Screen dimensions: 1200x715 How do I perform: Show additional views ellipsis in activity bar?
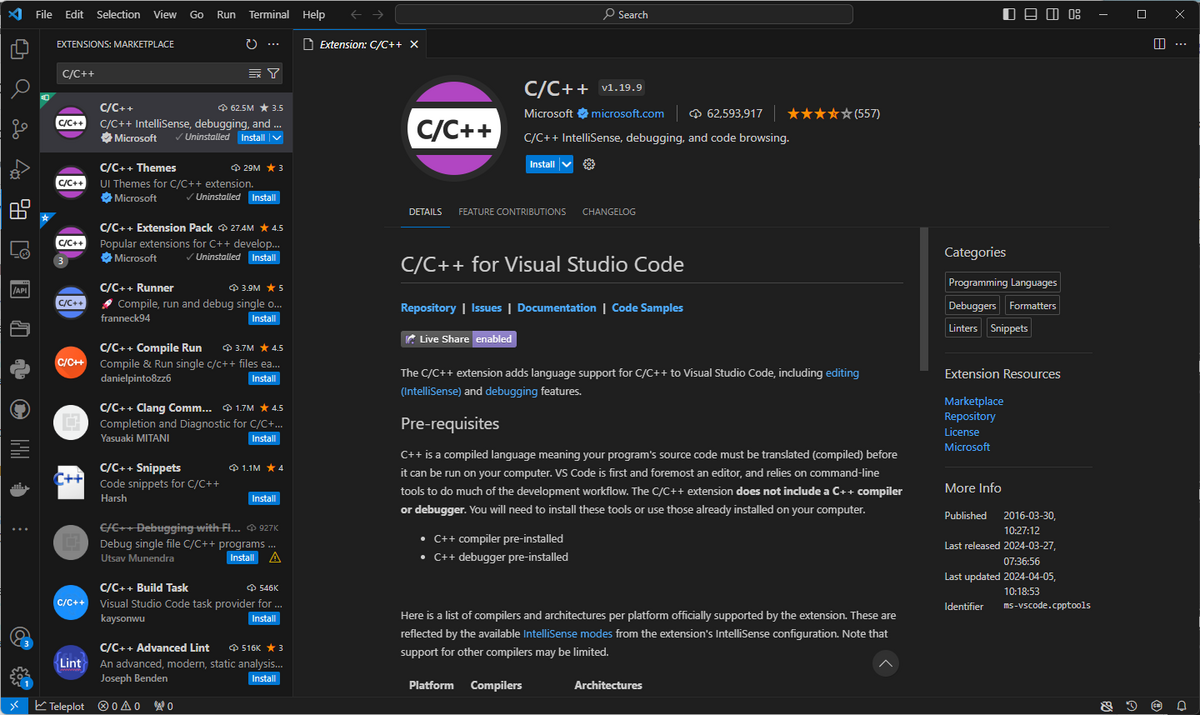click(20, 529)
